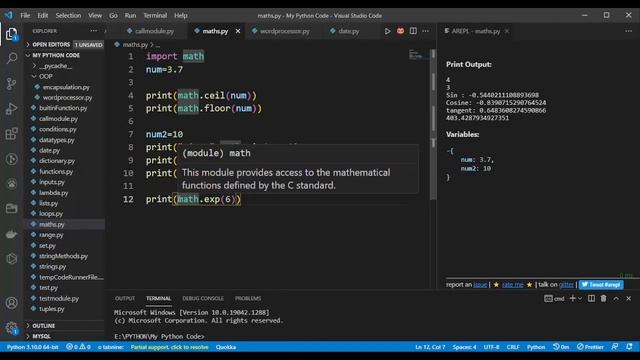Click Quokka in status bar
Screen dimensions: 640x360
click(x=226, y=347)
